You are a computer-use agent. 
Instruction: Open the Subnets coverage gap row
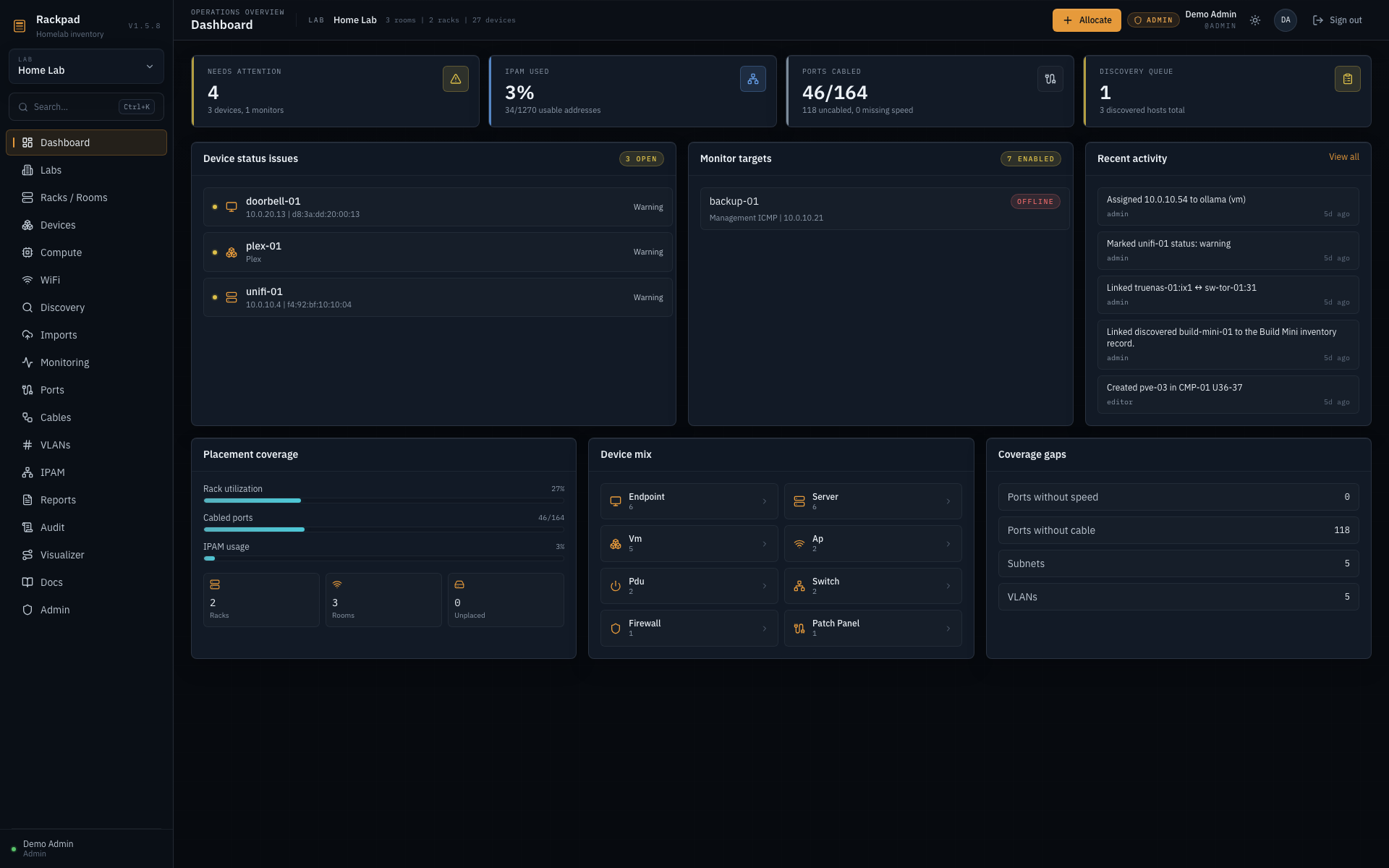tap(1178, 563)
